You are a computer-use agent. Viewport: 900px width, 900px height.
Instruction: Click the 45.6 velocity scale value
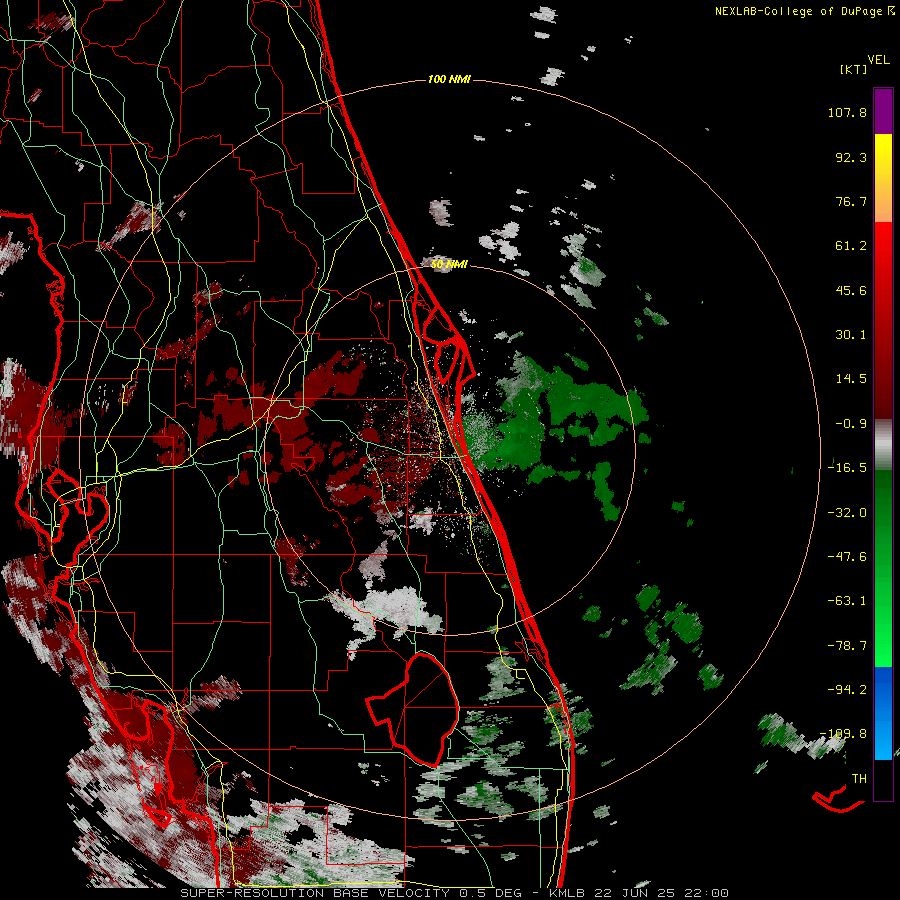point(851,290)
